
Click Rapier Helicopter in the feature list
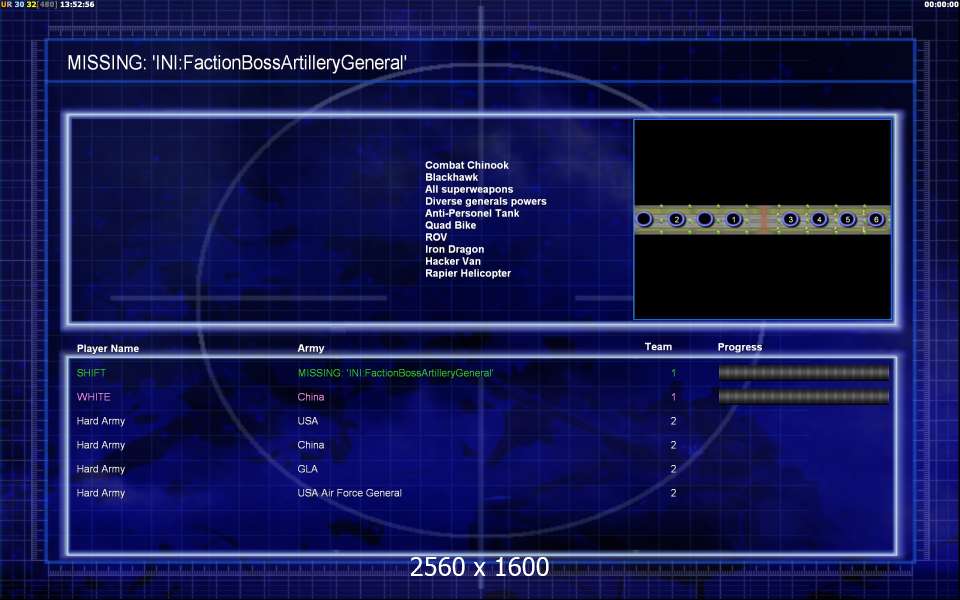tap(468, 273)
